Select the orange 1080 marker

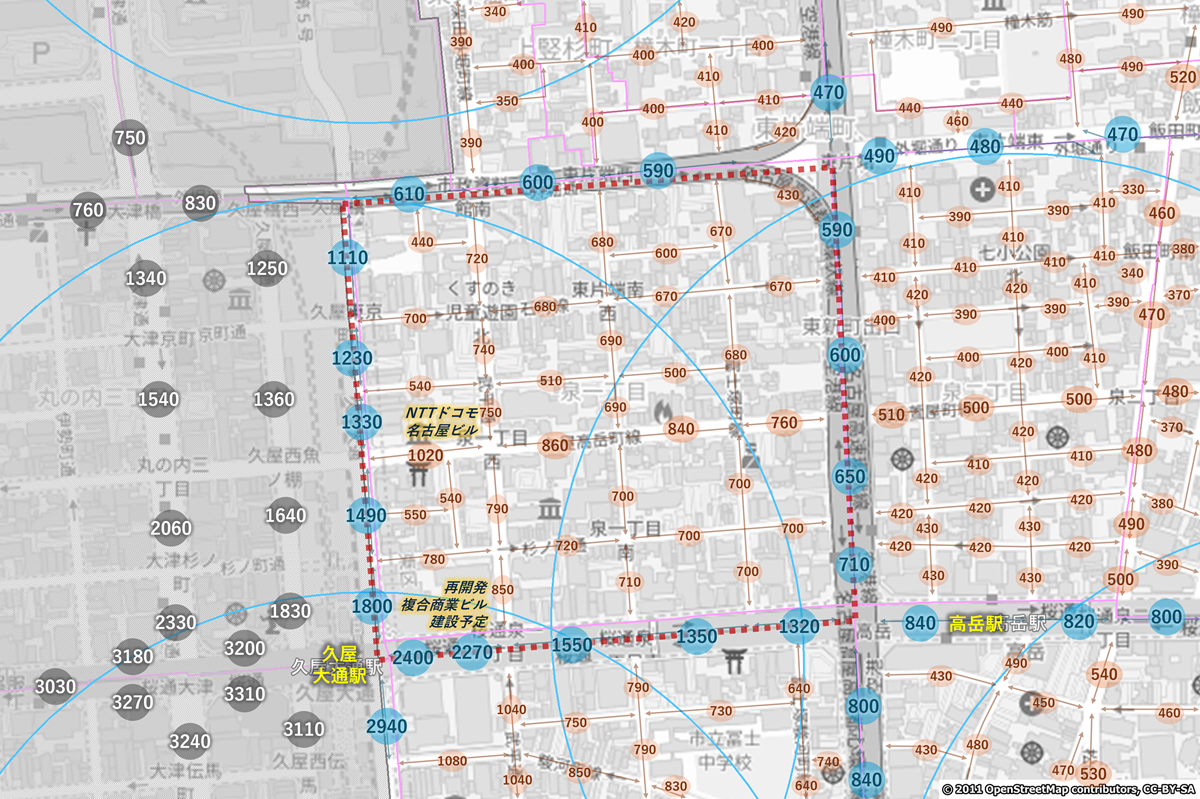click(452, 761)
